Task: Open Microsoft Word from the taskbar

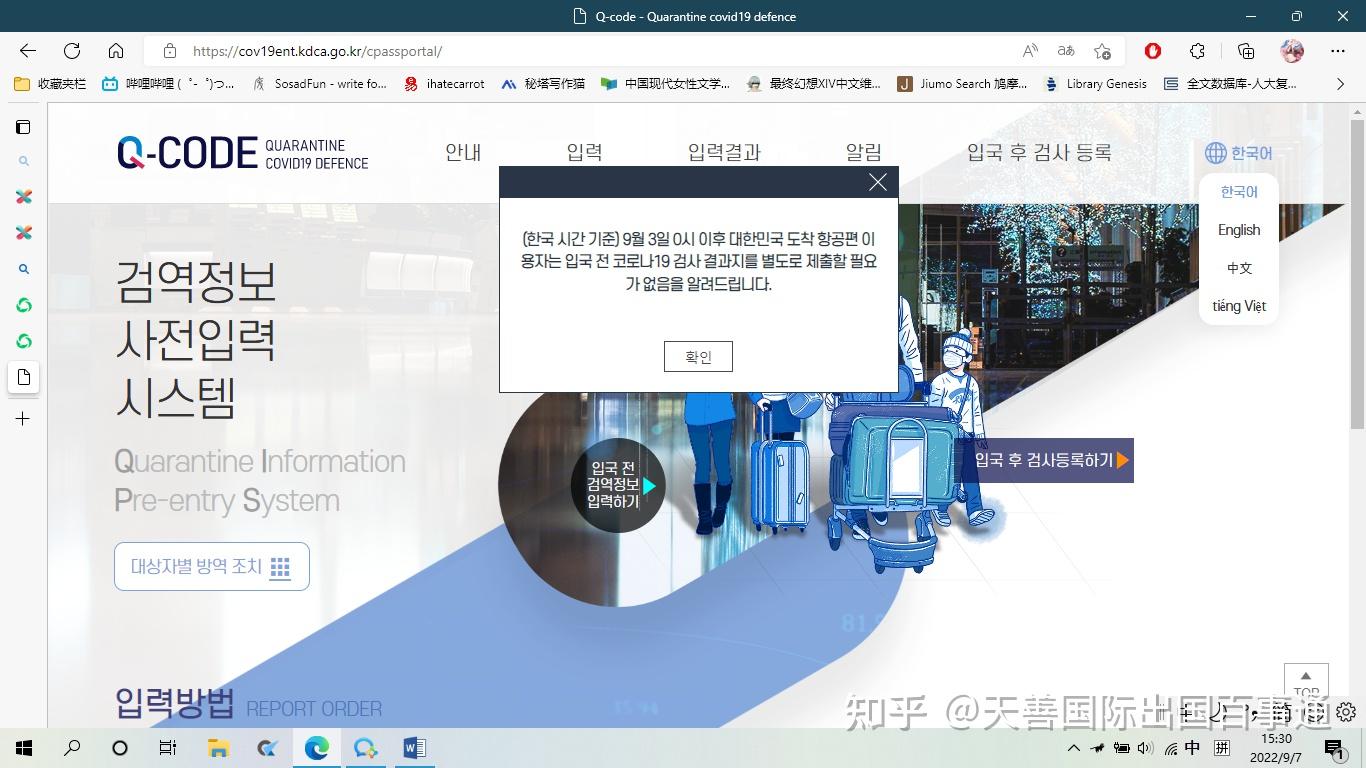Action: coord(414,748)
